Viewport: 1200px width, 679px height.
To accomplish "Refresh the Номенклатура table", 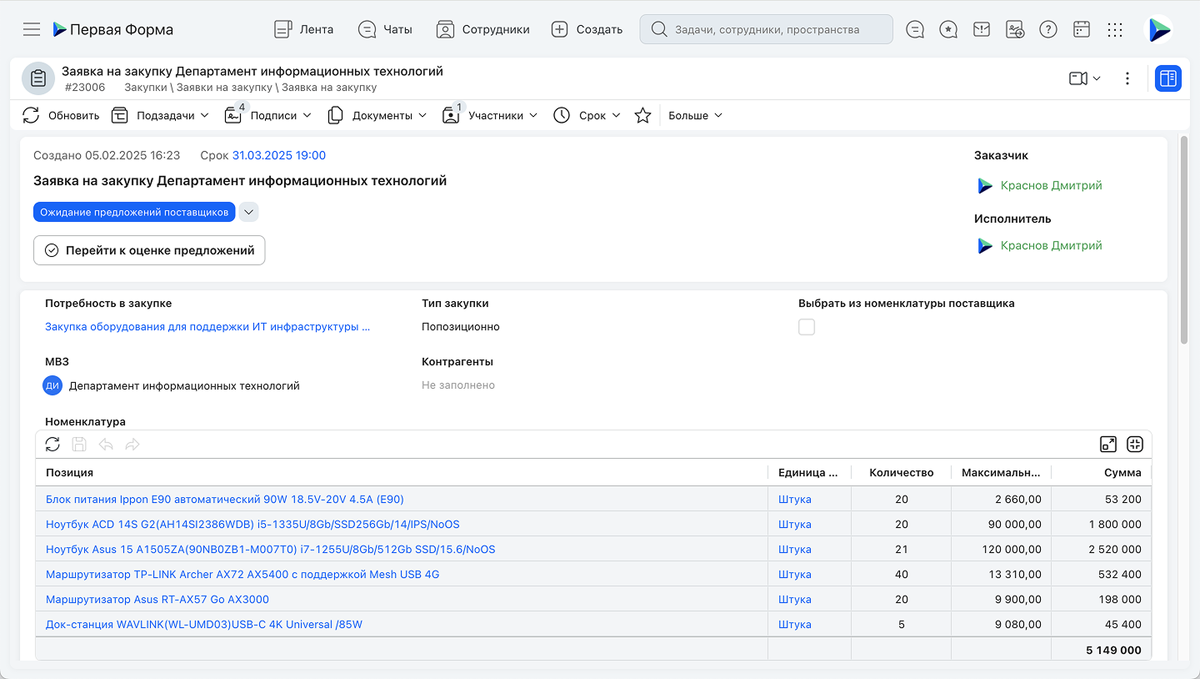I will (53, 444).
